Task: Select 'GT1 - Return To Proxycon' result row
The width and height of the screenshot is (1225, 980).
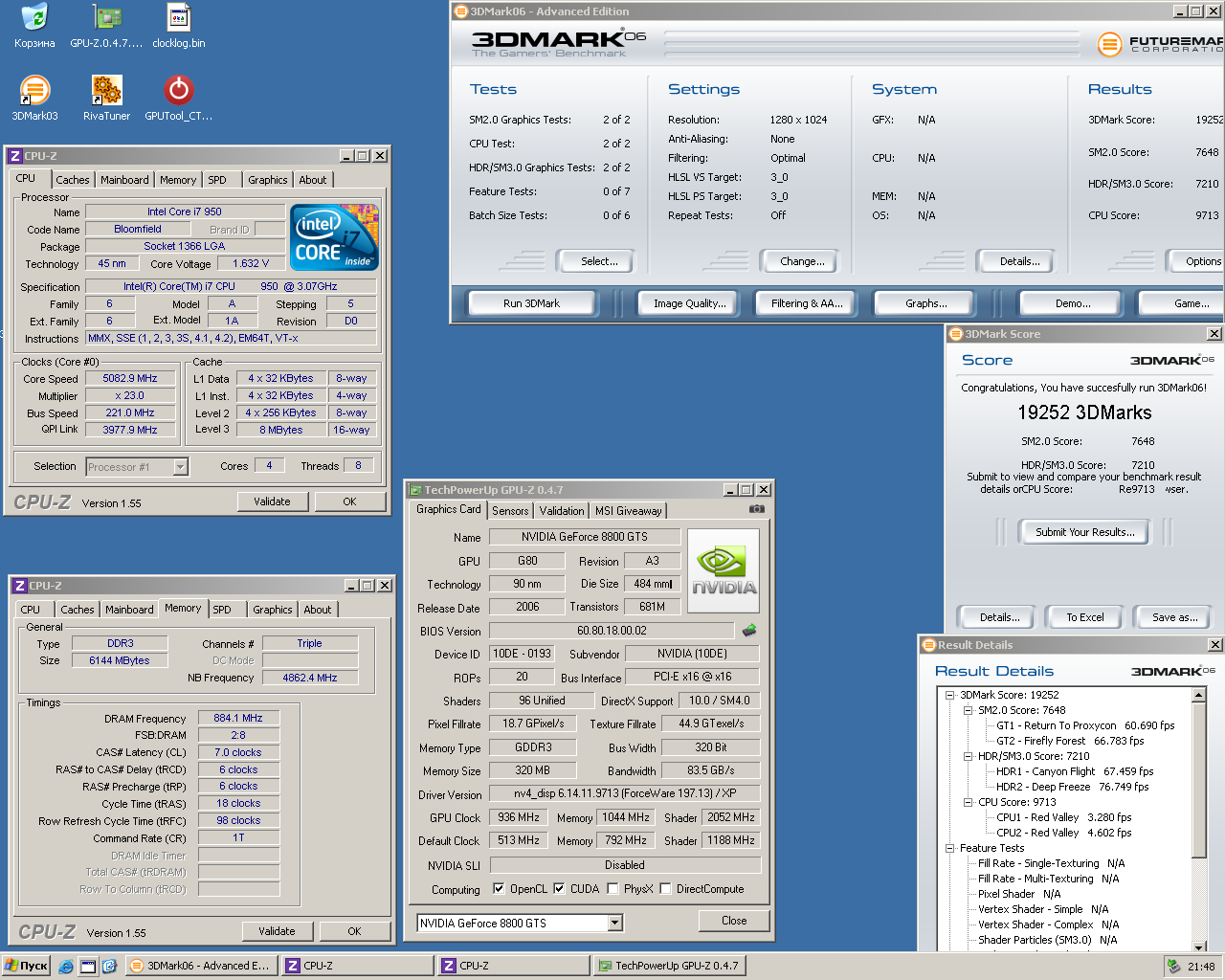Action: pyautogui.click(x=1085, y=725)
